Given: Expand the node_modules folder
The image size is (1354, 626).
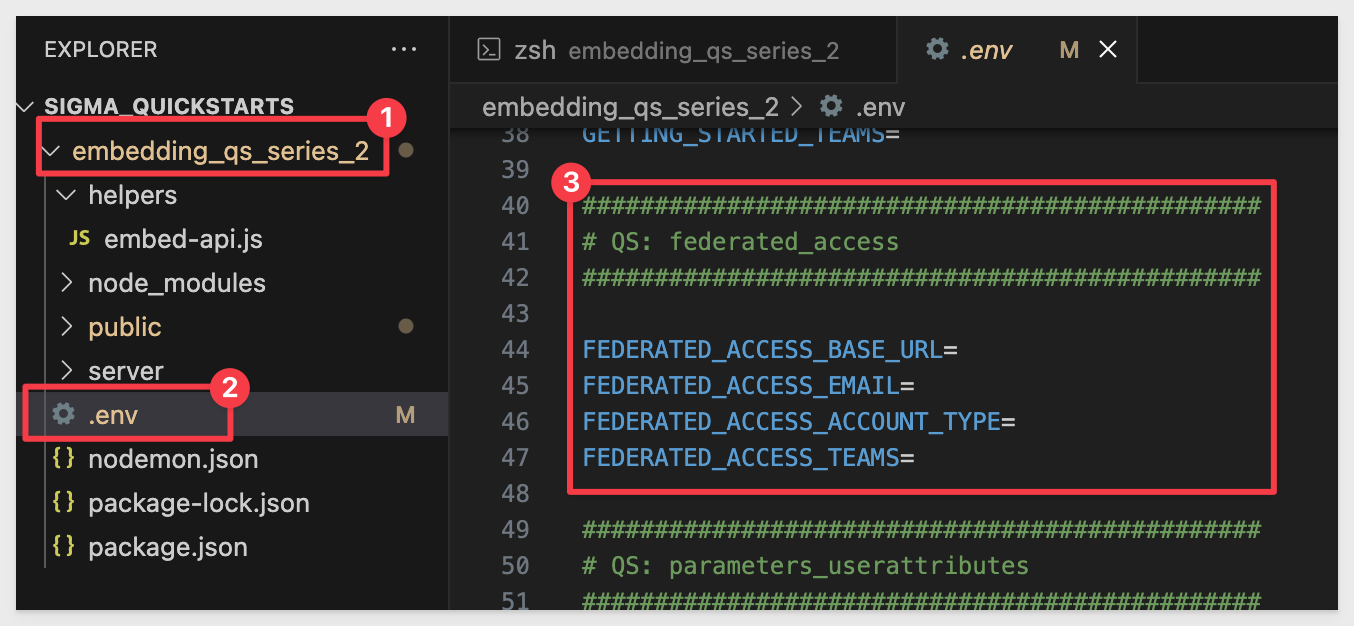Looking at the screenshot, I should (67, 283).
